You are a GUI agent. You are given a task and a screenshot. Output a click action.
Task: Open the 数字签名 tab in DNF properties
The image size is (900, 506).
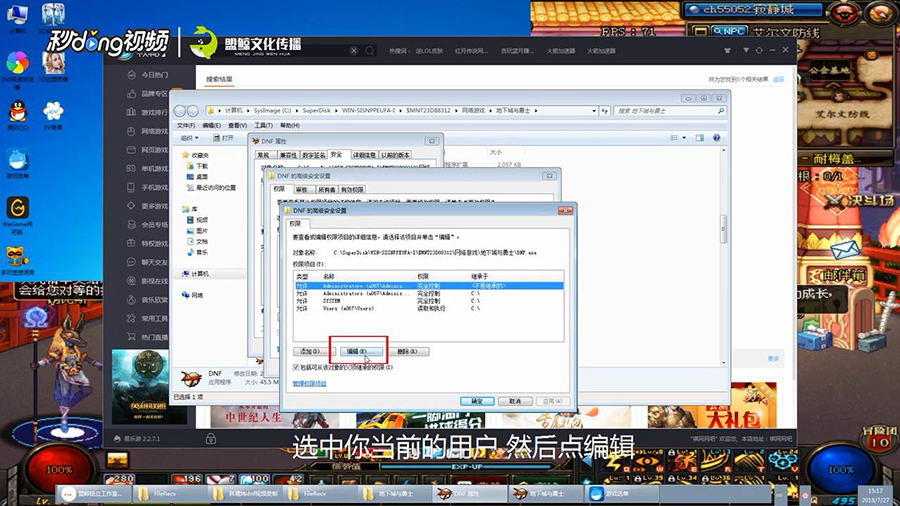[x=313, y=155]
